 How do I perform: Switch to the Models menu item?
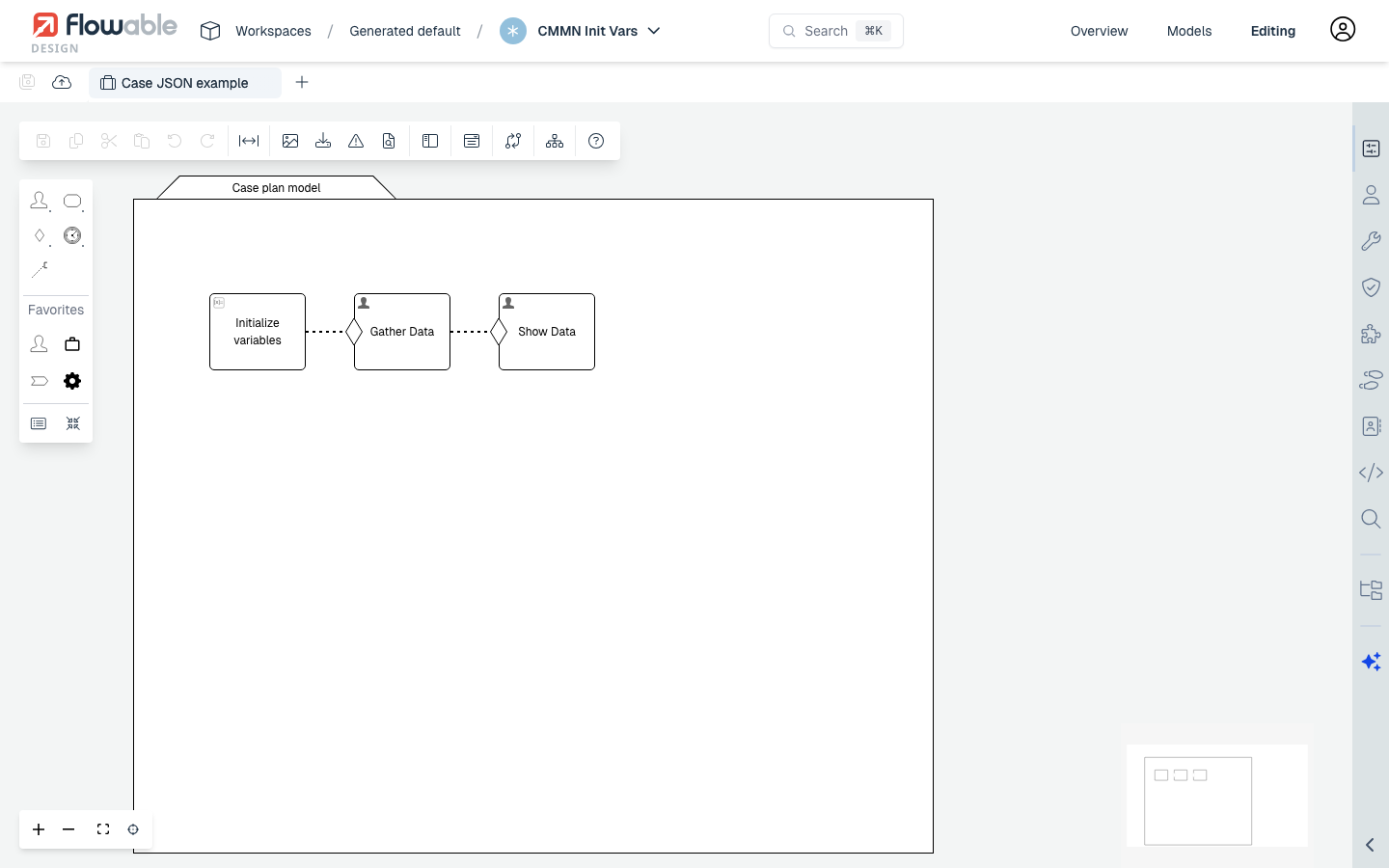[1188, 31]
